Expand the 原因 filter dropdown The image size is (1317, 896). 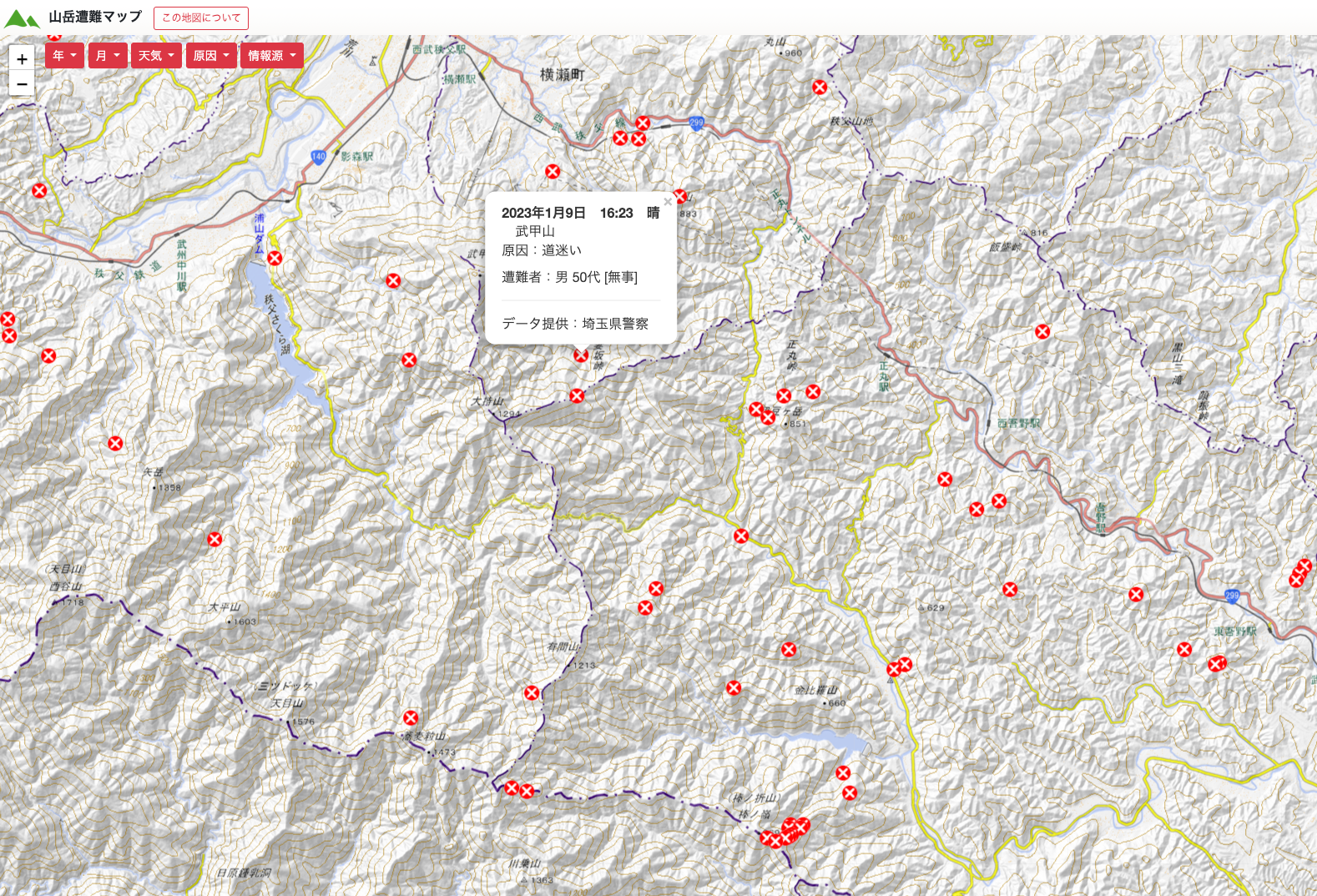pyautogui.click(x=211, y=56)
